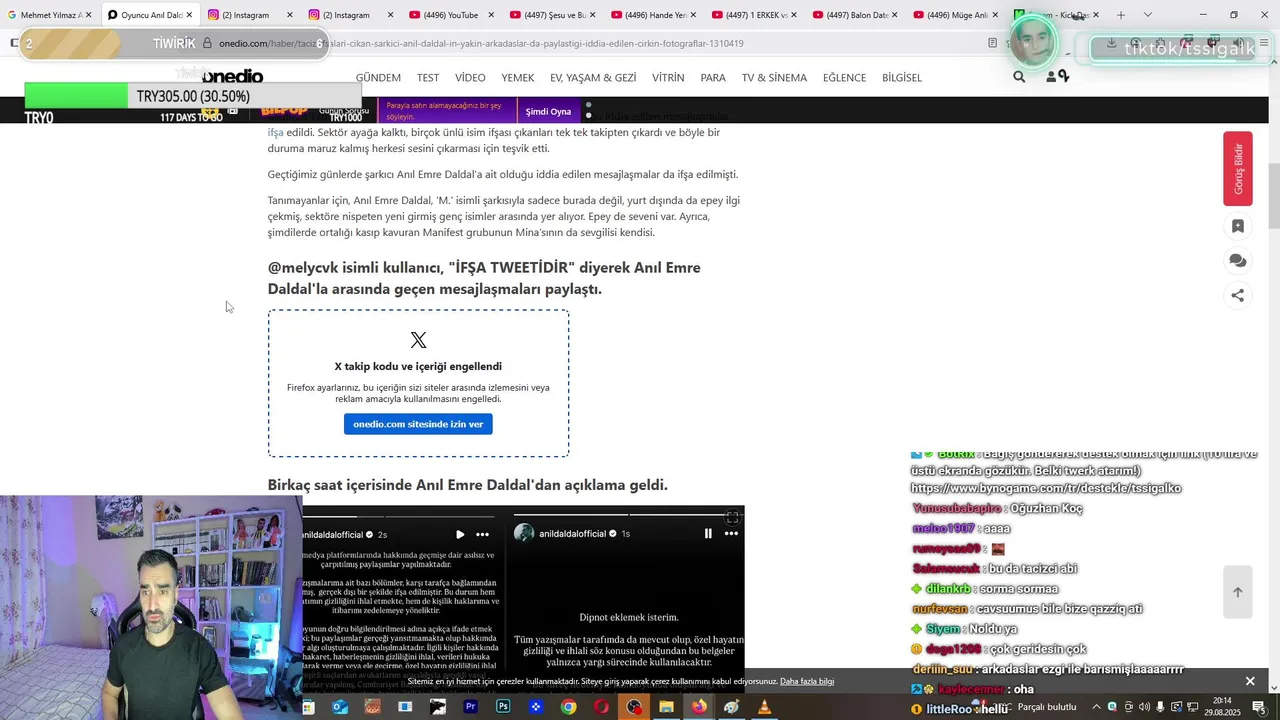Image resolution: width=1280 pixels, height=720 pixels.
Task: Open the comments speech bubble icon
Action: (1238, 261)
